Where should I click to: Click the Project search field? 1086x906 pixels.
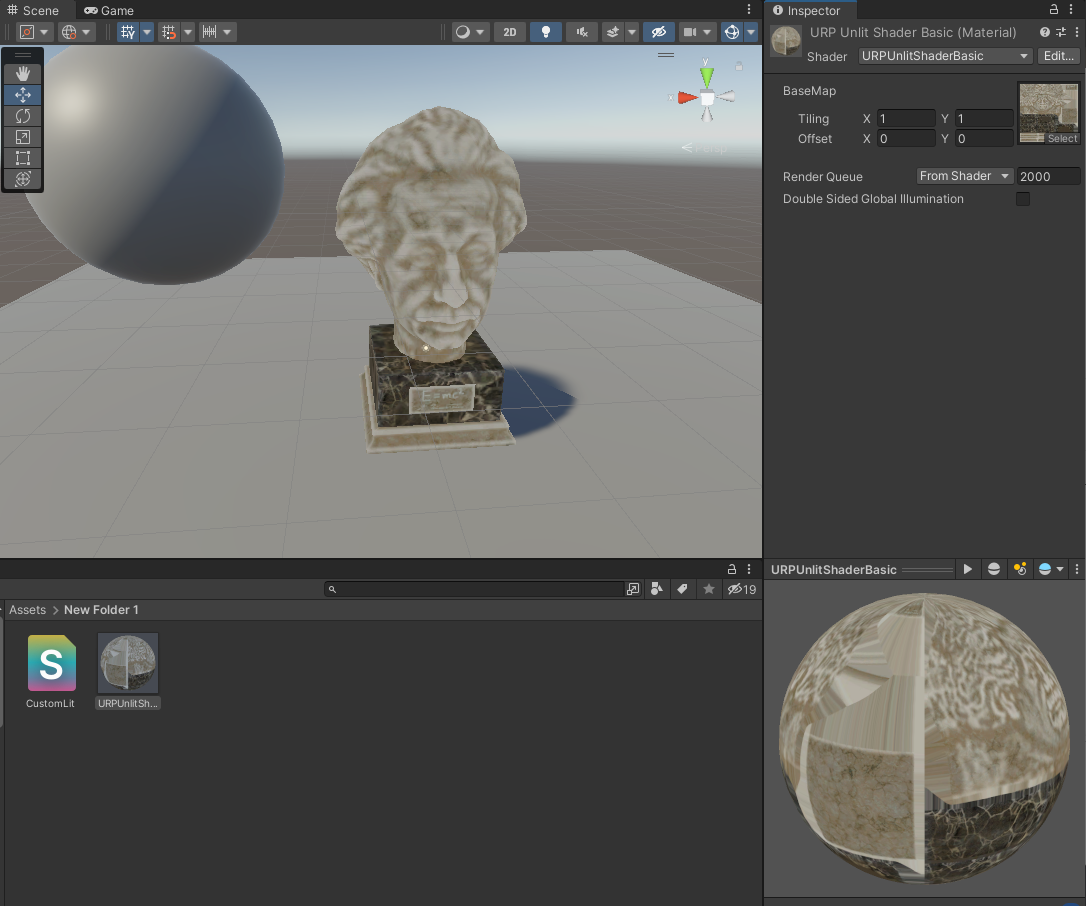[x=474, y=589]
